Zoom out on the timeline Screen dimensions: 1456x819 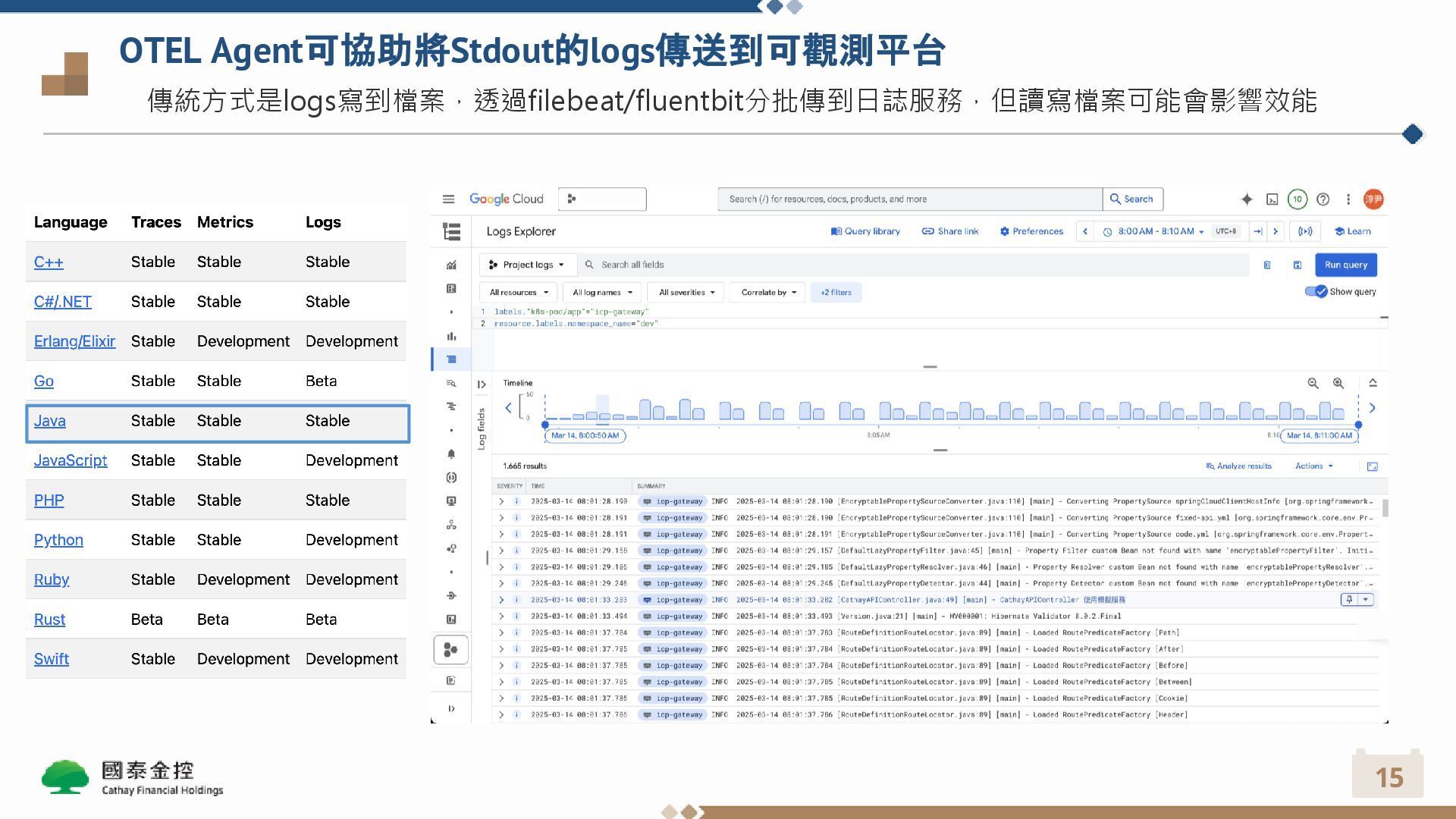(1313, 384)
